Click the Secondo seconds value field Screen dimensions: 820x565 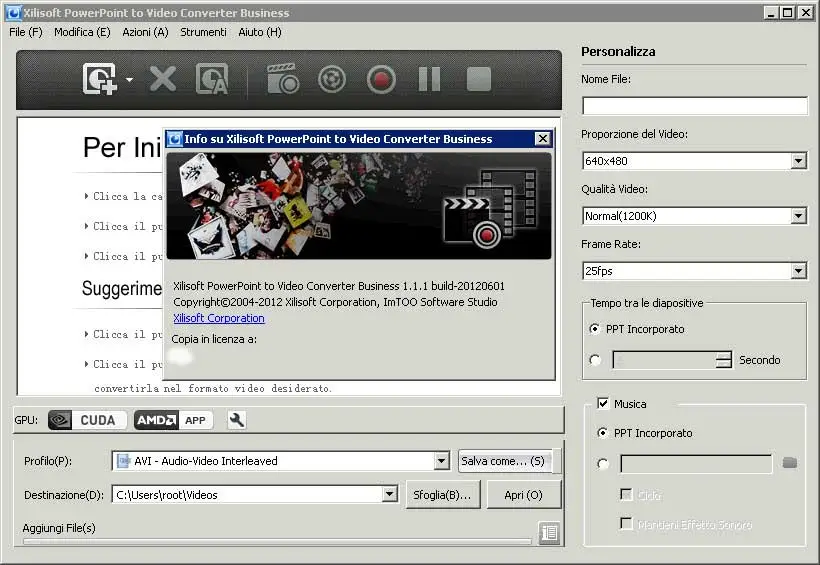coord(664,360)
